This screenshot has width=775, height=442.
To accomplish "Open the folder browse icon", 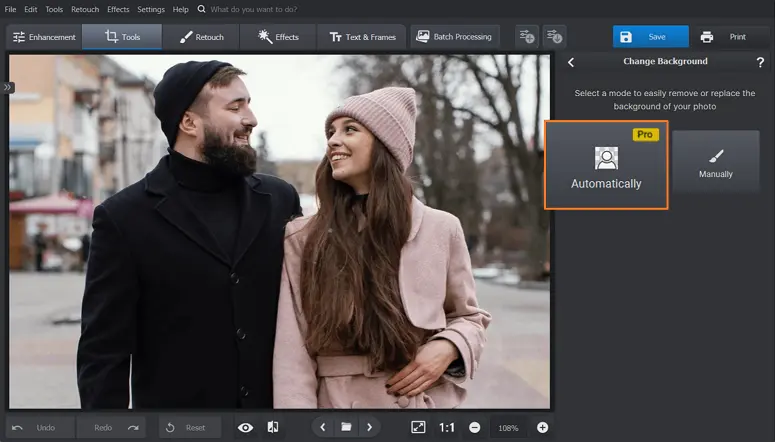I will coord(346,427).
